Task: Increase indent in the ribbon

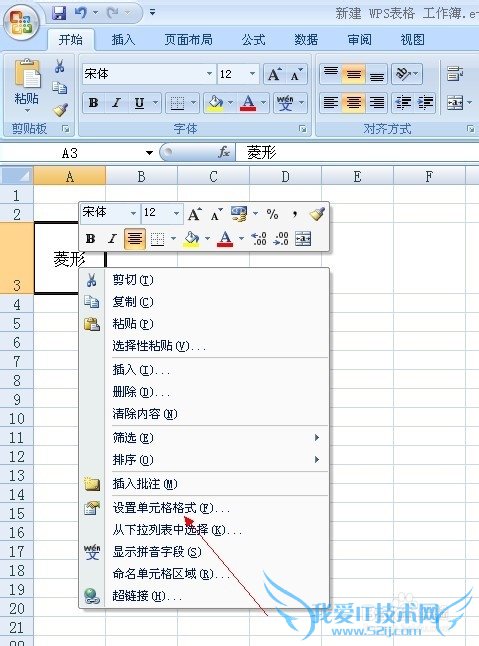Action: tap(425, 103)
